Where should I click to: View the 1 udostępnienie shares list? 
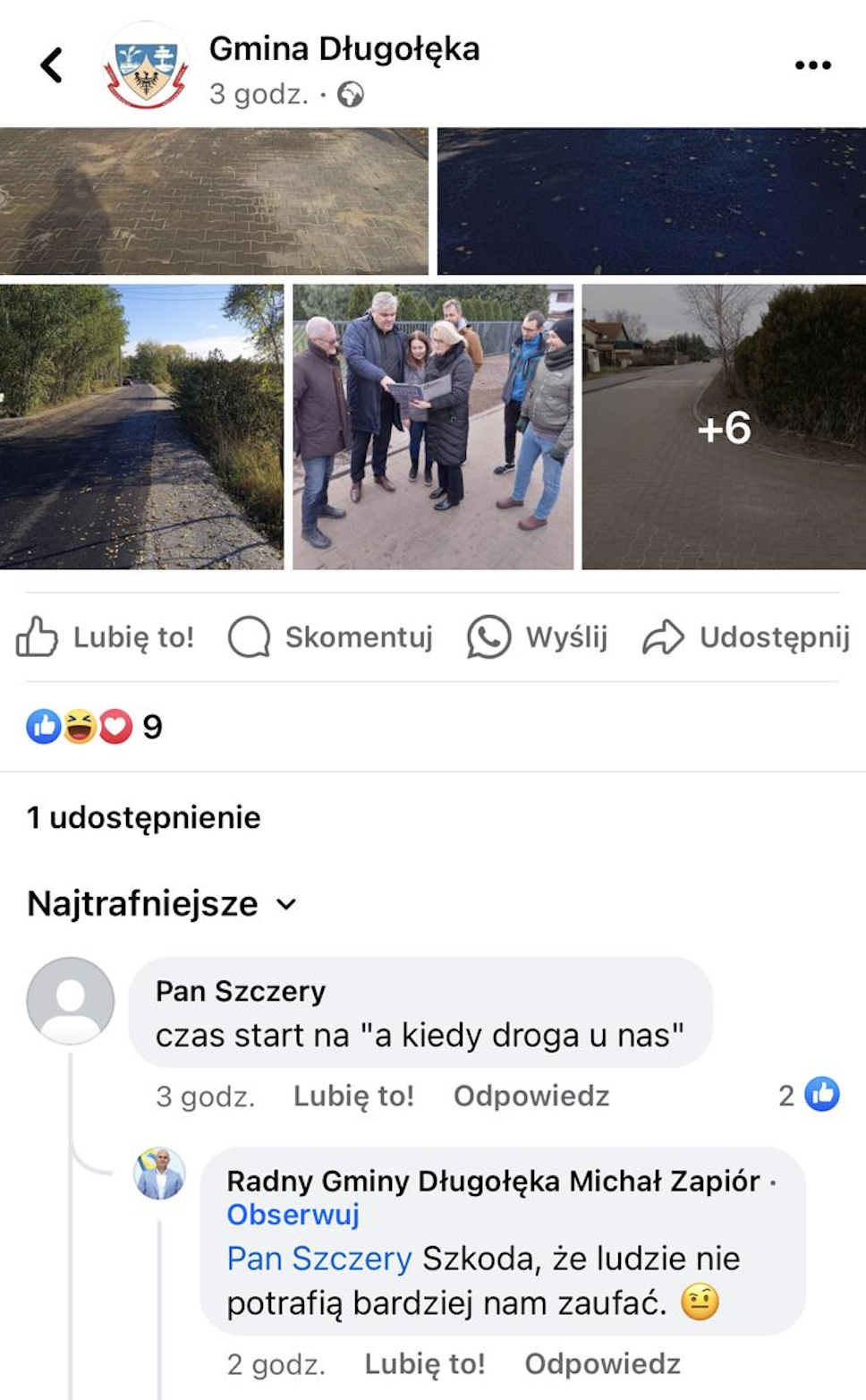click(144, 817)
